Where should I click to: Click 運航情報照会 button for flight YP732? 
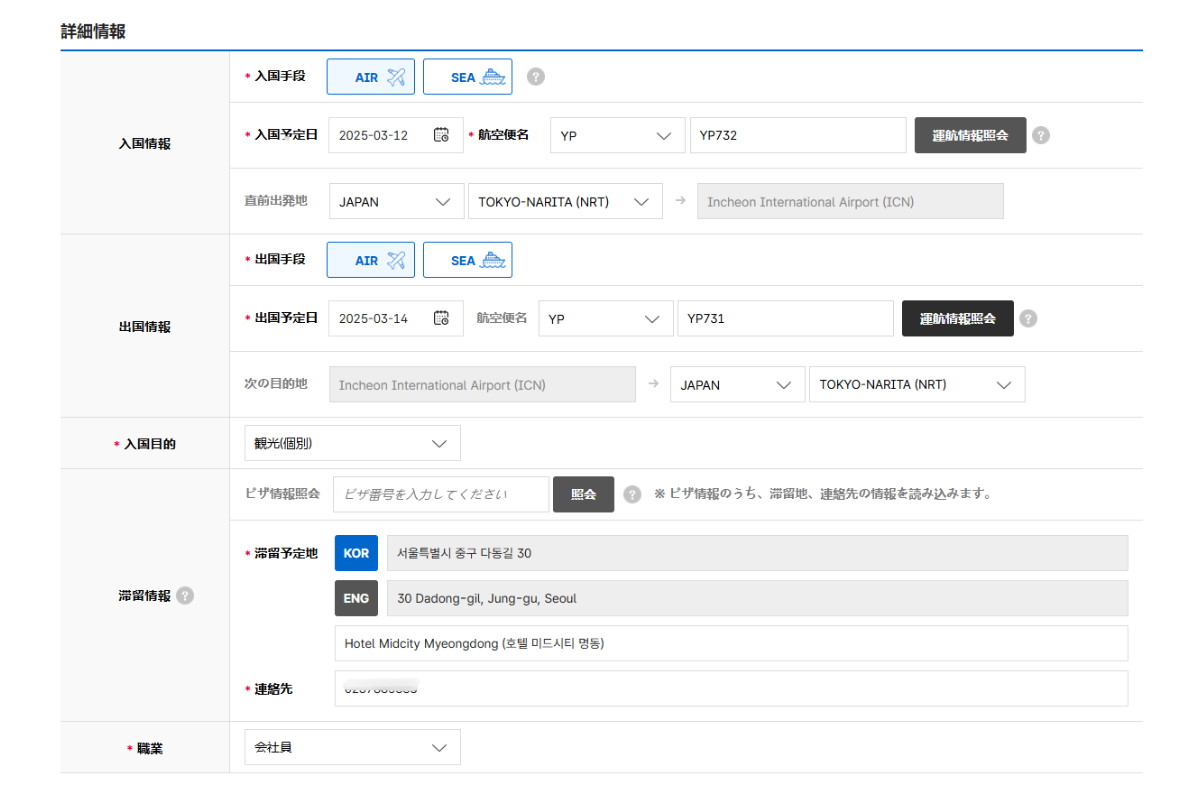click(970, 135)
